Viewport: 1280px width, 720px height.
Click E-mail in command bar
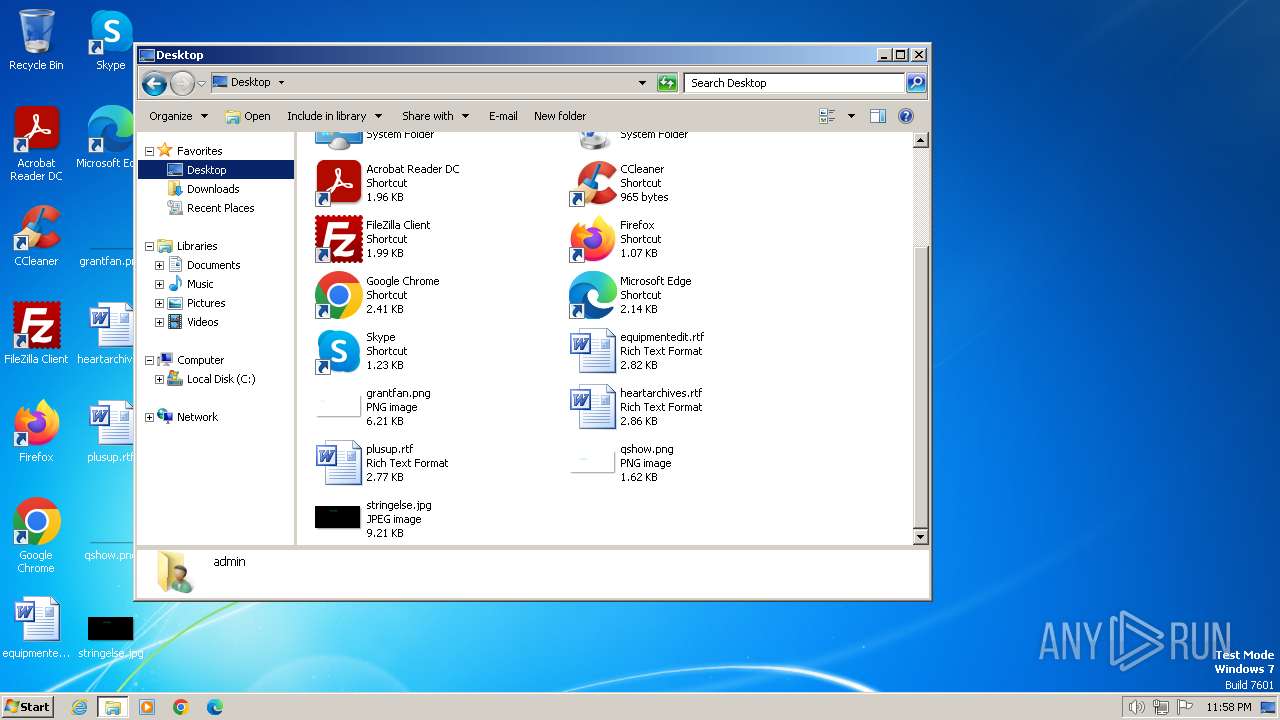(503, 116)
